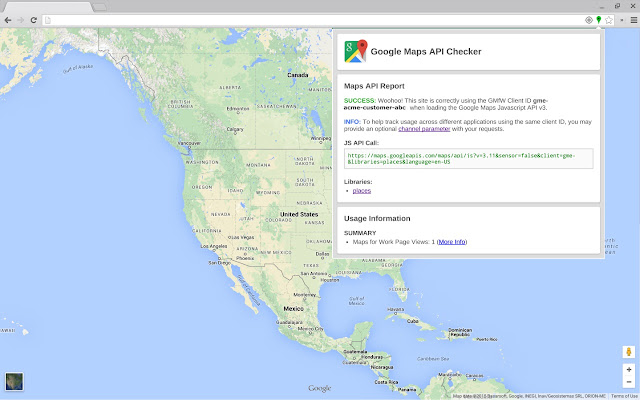Open the channel parameter link
The height and width of the screenshot is (400, 640).
pyautogui.click(x=424, y=129)
